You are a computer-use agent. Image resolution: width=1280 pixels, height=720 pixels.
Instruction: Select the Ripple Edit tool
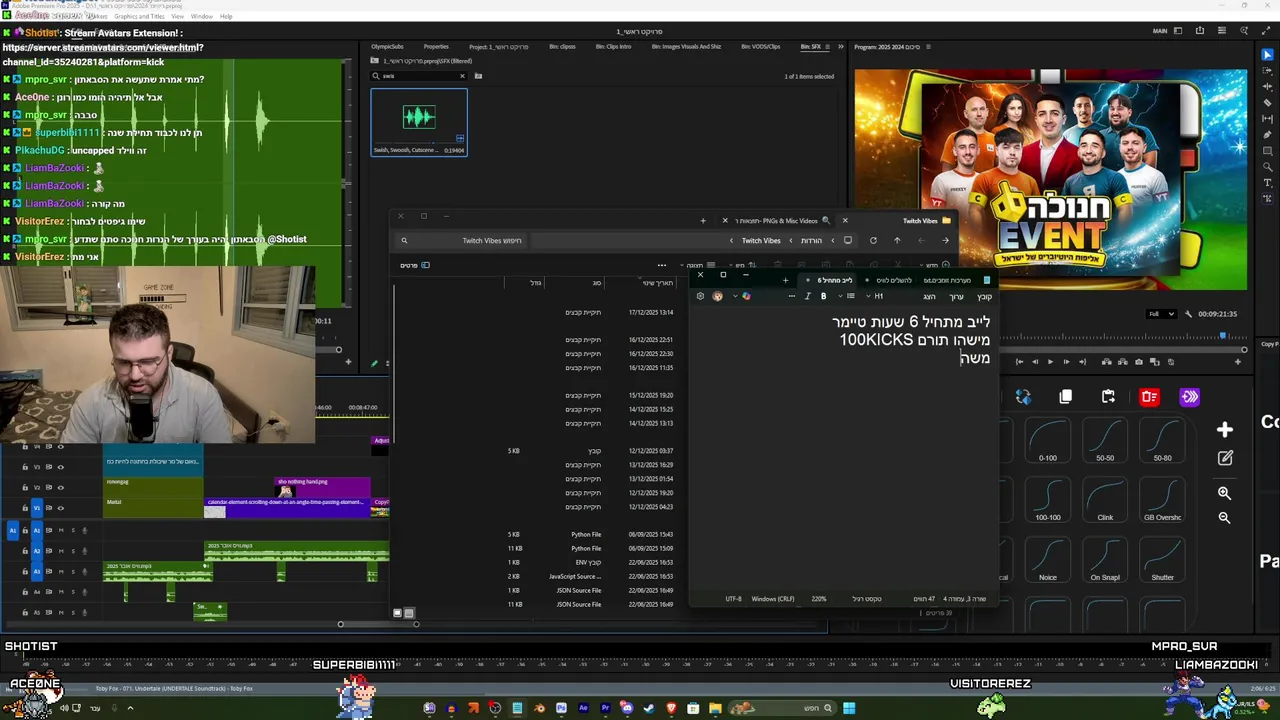tap(1268, 87)
